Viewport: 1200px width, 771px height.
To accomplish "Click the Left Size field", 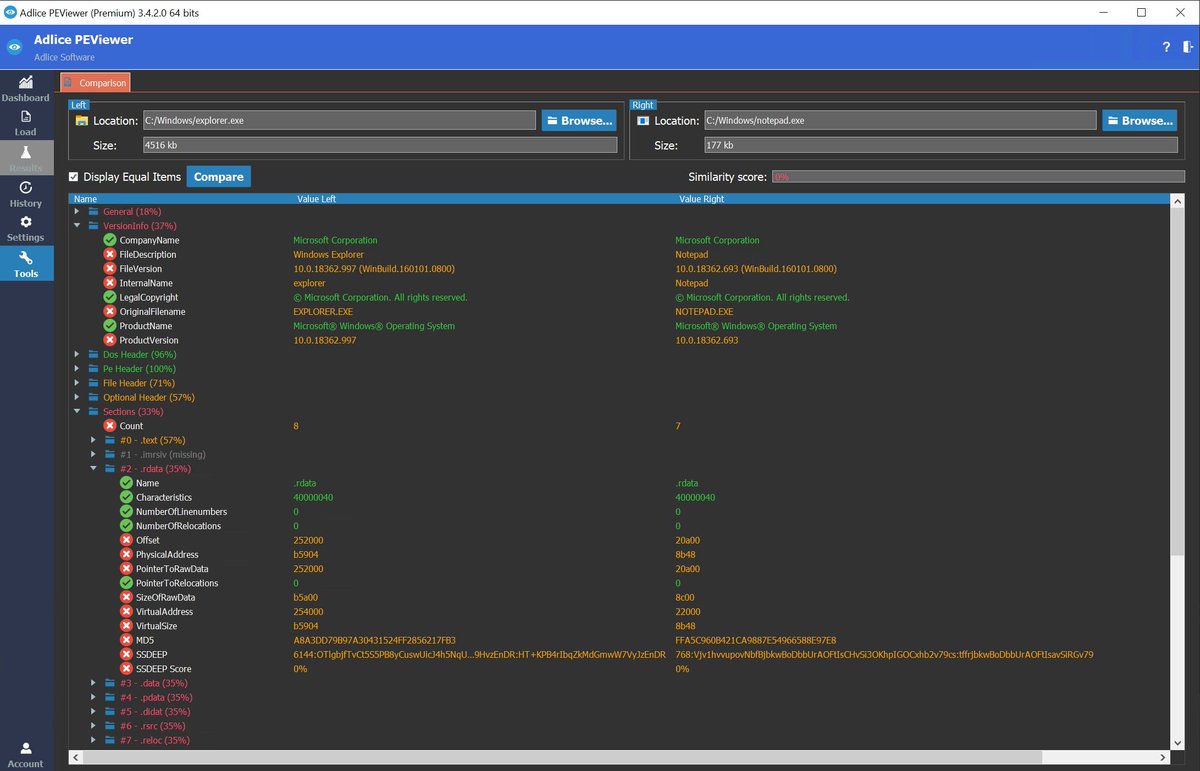I will tap(380, 146).
